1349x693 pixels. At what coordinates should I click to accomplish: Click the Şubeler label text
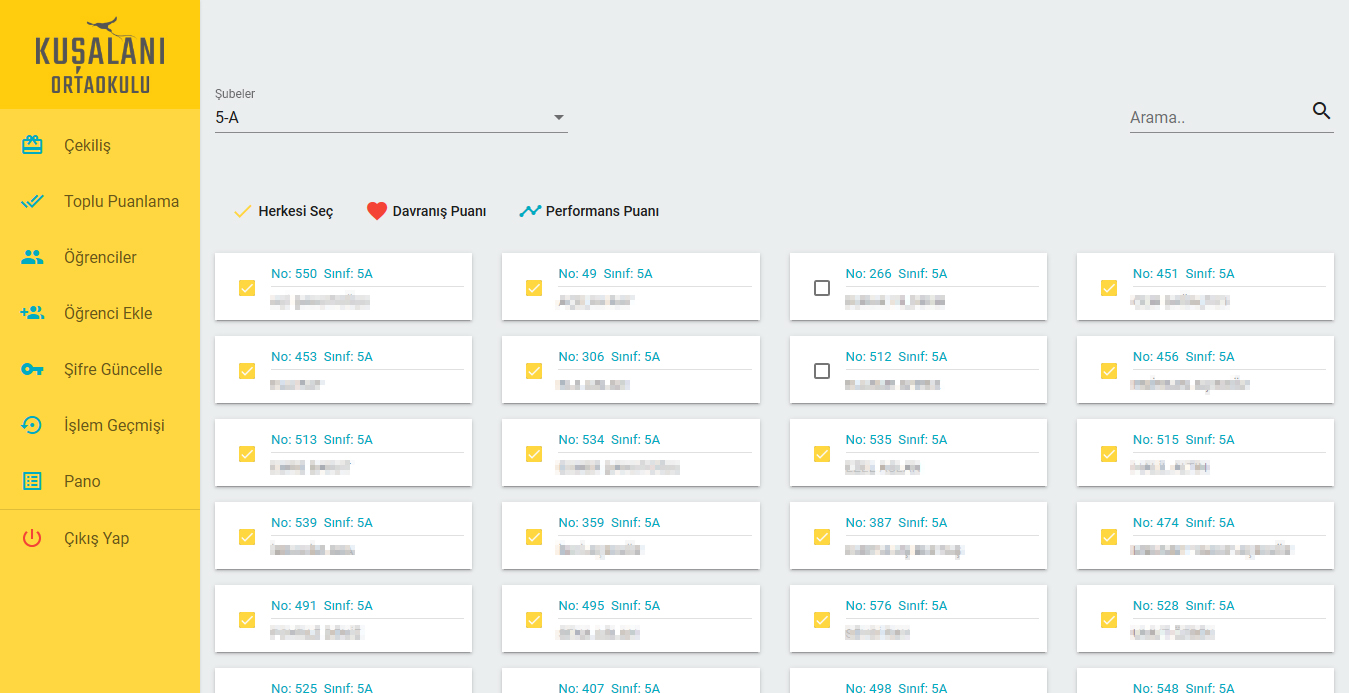(x=235, y=94)
